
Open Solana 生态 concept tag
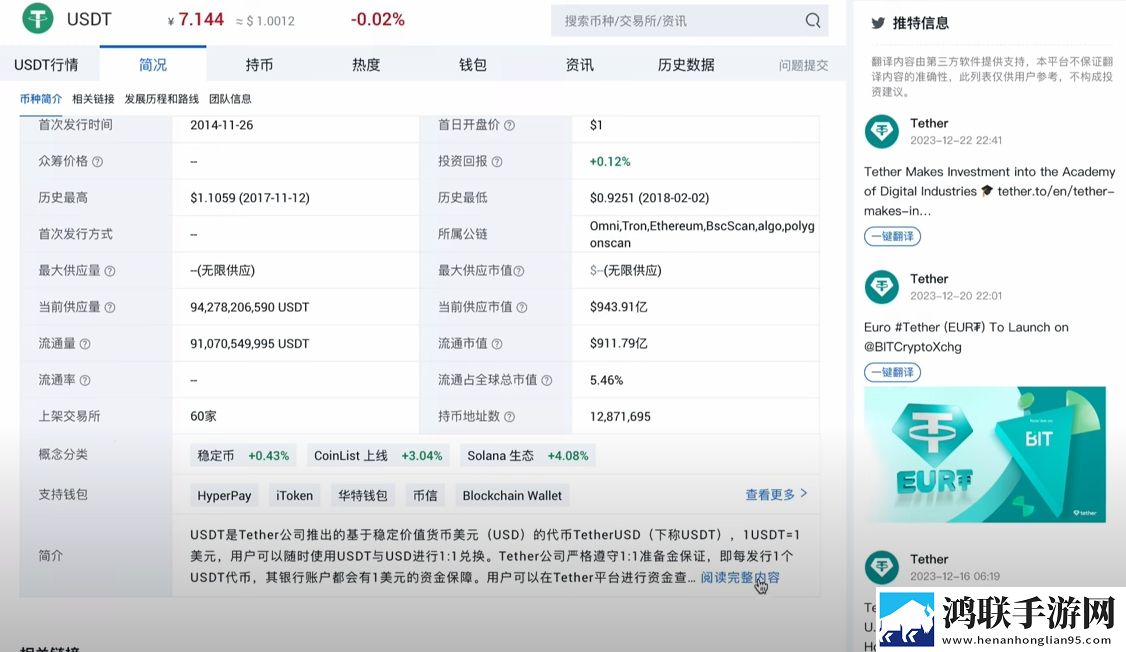528,455
